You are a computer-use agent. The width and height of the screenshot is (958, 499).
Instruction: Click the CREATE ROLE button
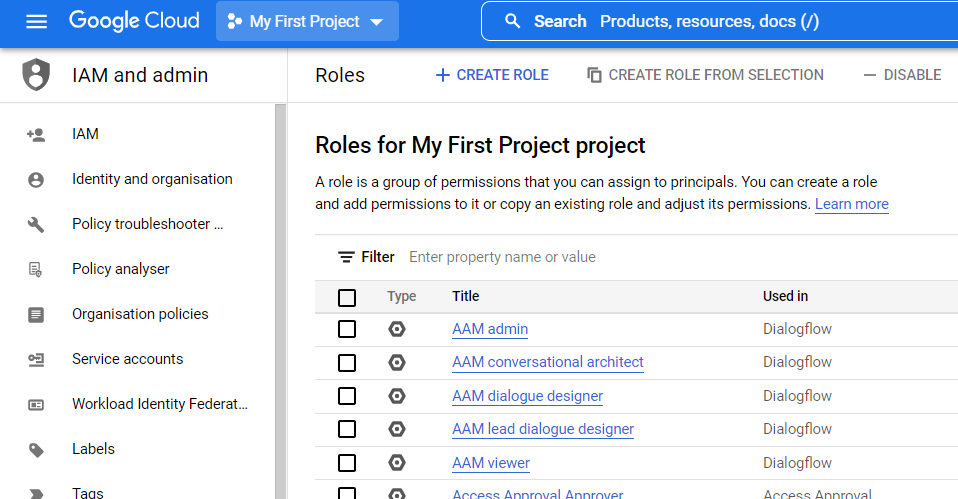(492, 75)
